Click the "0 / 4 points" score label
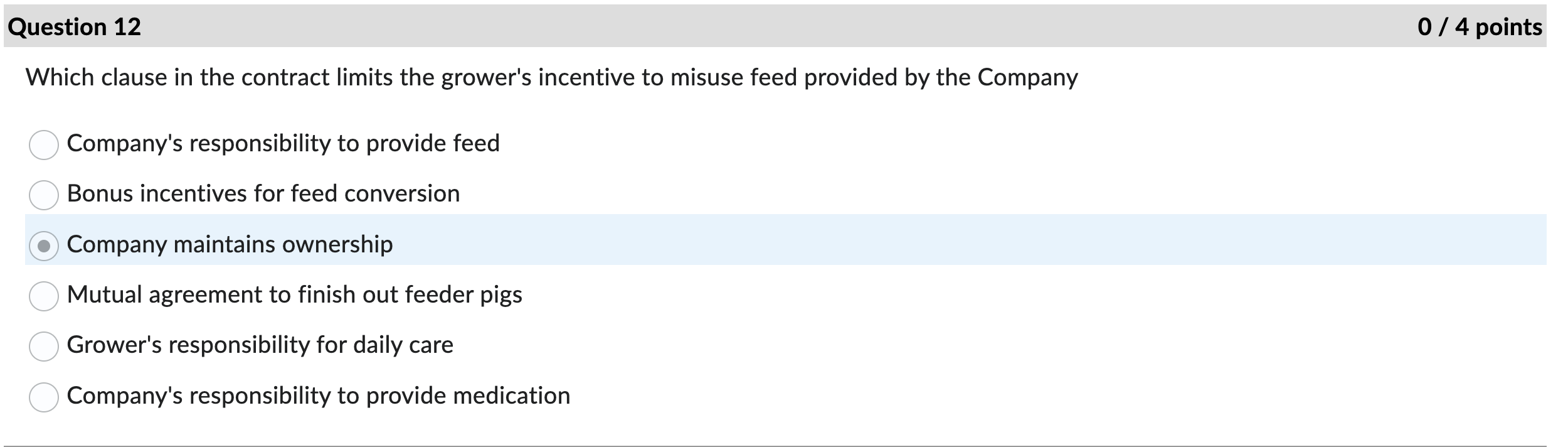The image size is (1568, 447). [x=1486, y=27]
